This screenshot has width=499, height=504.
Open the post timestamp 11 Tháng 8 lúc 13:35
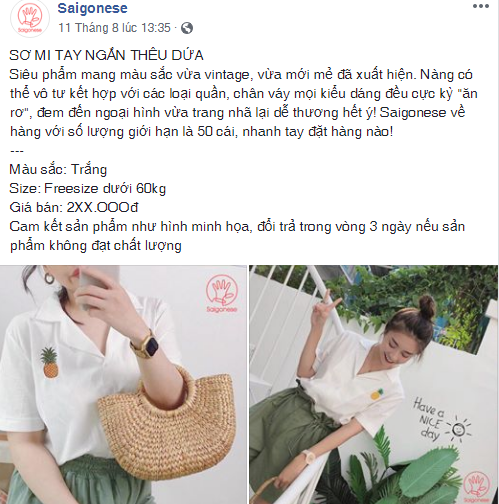114,28
